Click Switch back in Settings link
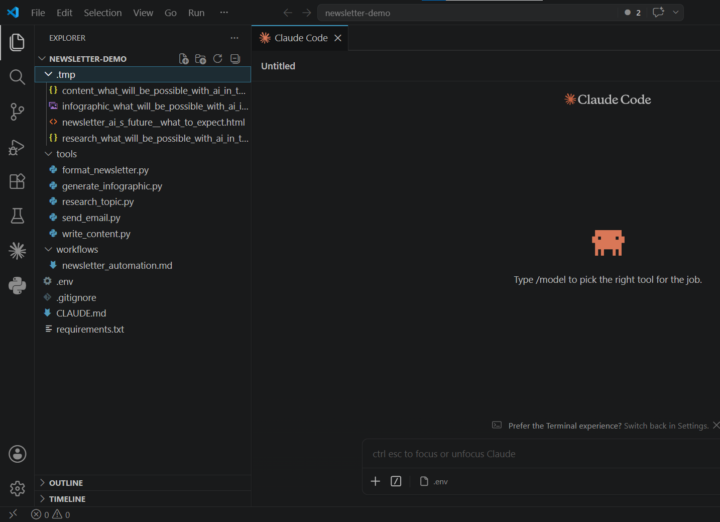The height and width of the screenshot is (522, 720). [x=666, y=426]
